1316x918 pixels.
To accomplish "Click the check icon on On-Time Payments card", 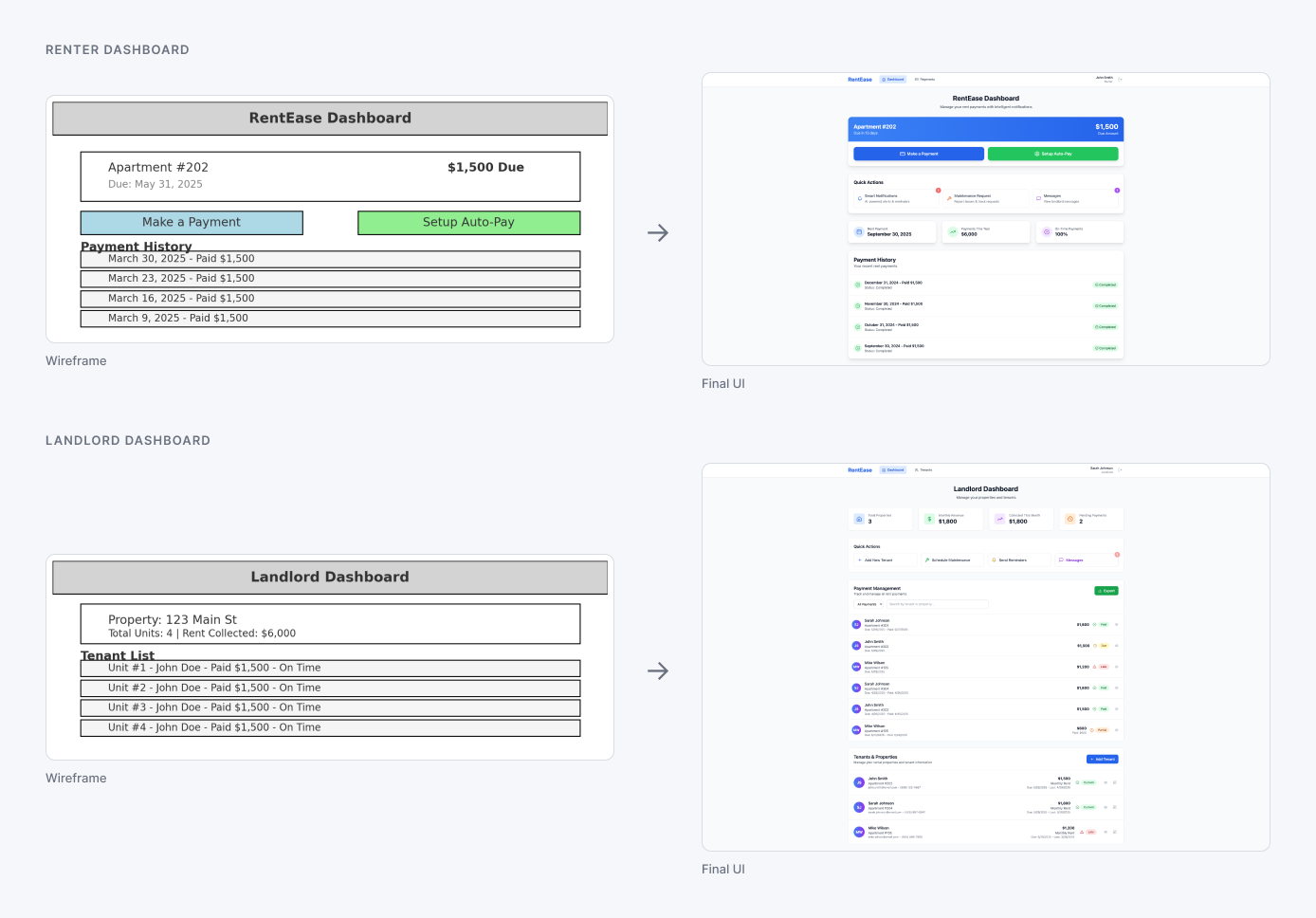I will point(1047,232).
